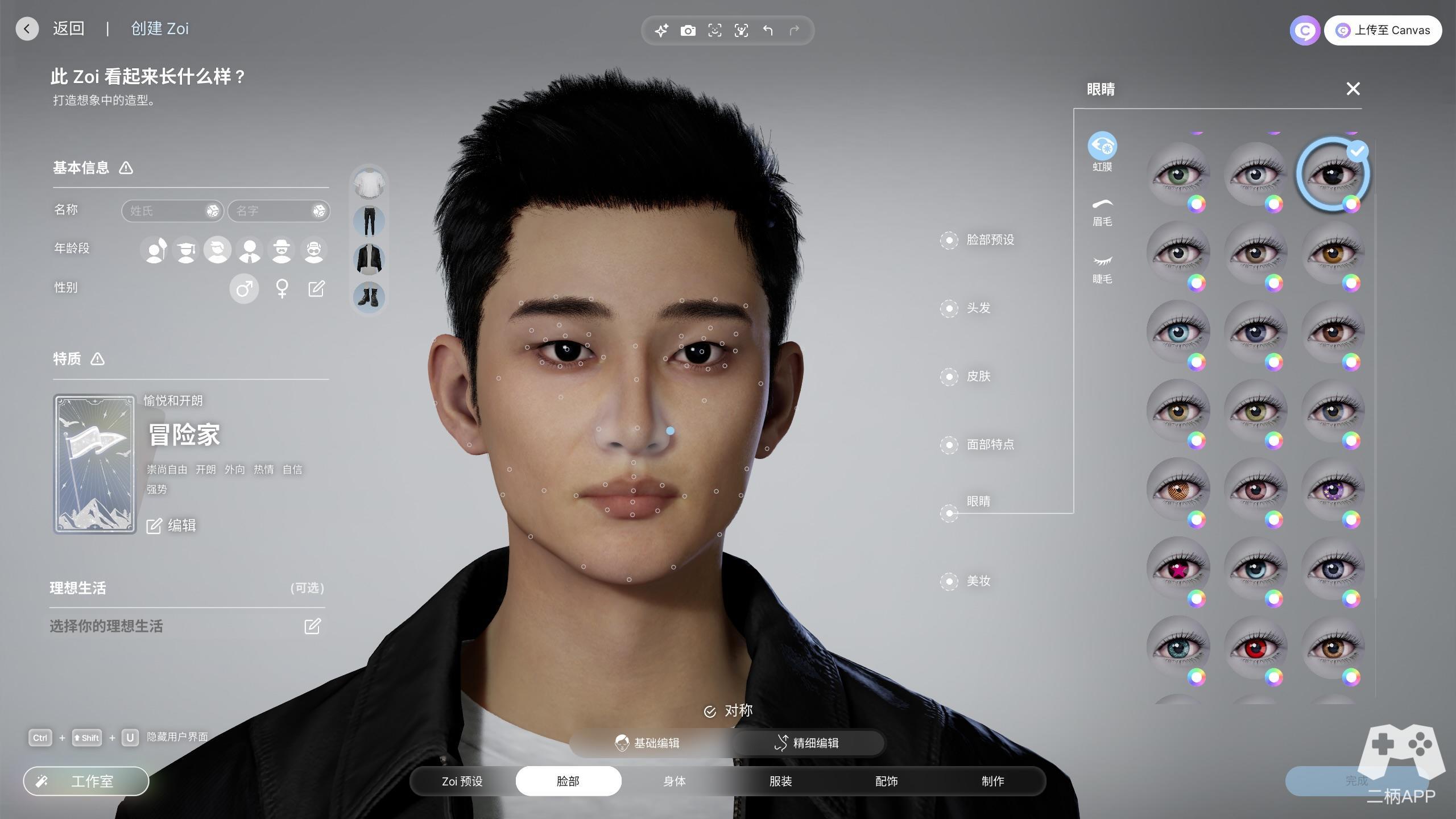The height and width of the screenshot is (819, 1456).
Task: Click the custom gender edit icon
Action: [316, 289]
